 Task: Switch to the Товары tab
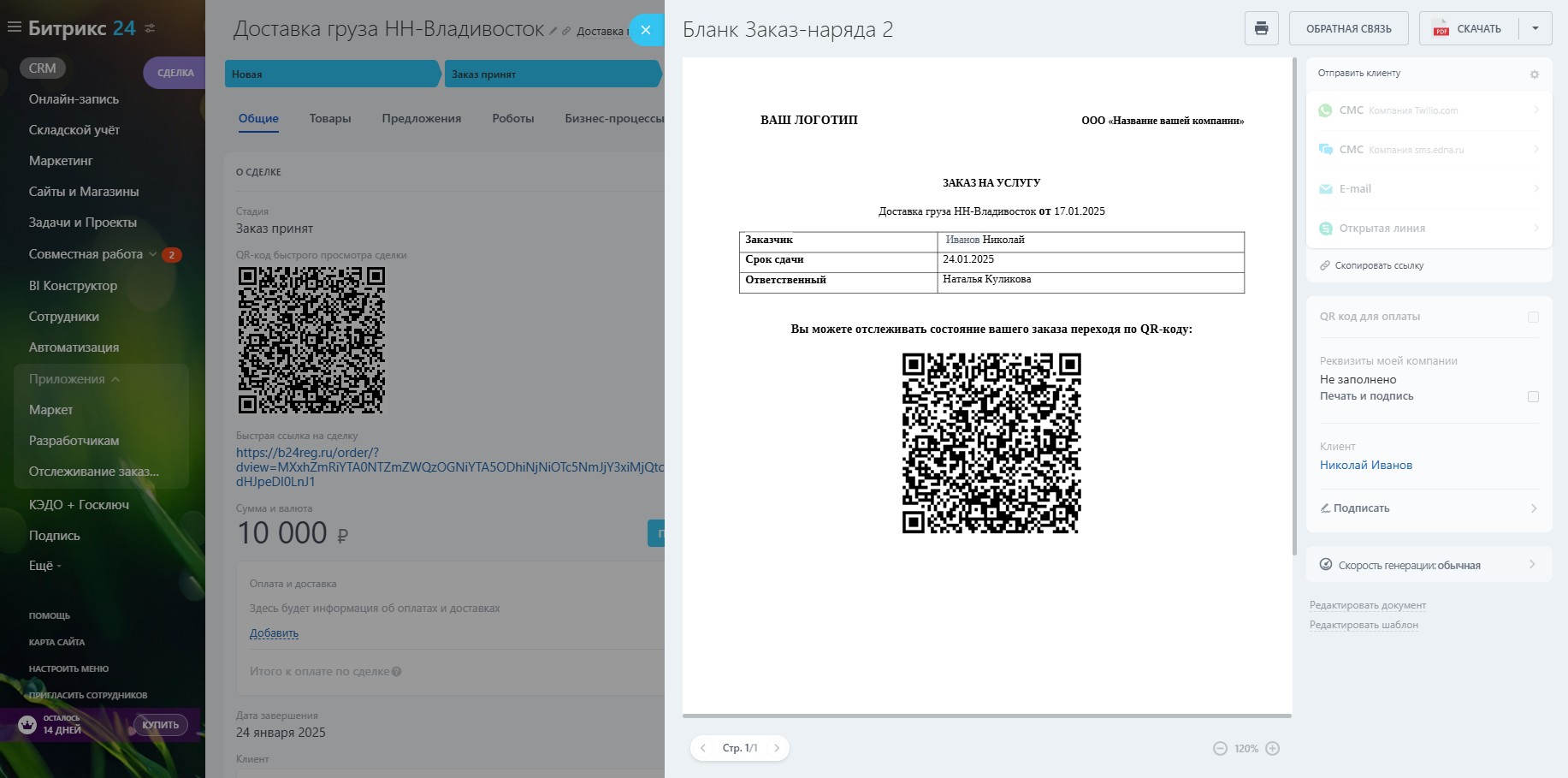click(x=330, y=119)
